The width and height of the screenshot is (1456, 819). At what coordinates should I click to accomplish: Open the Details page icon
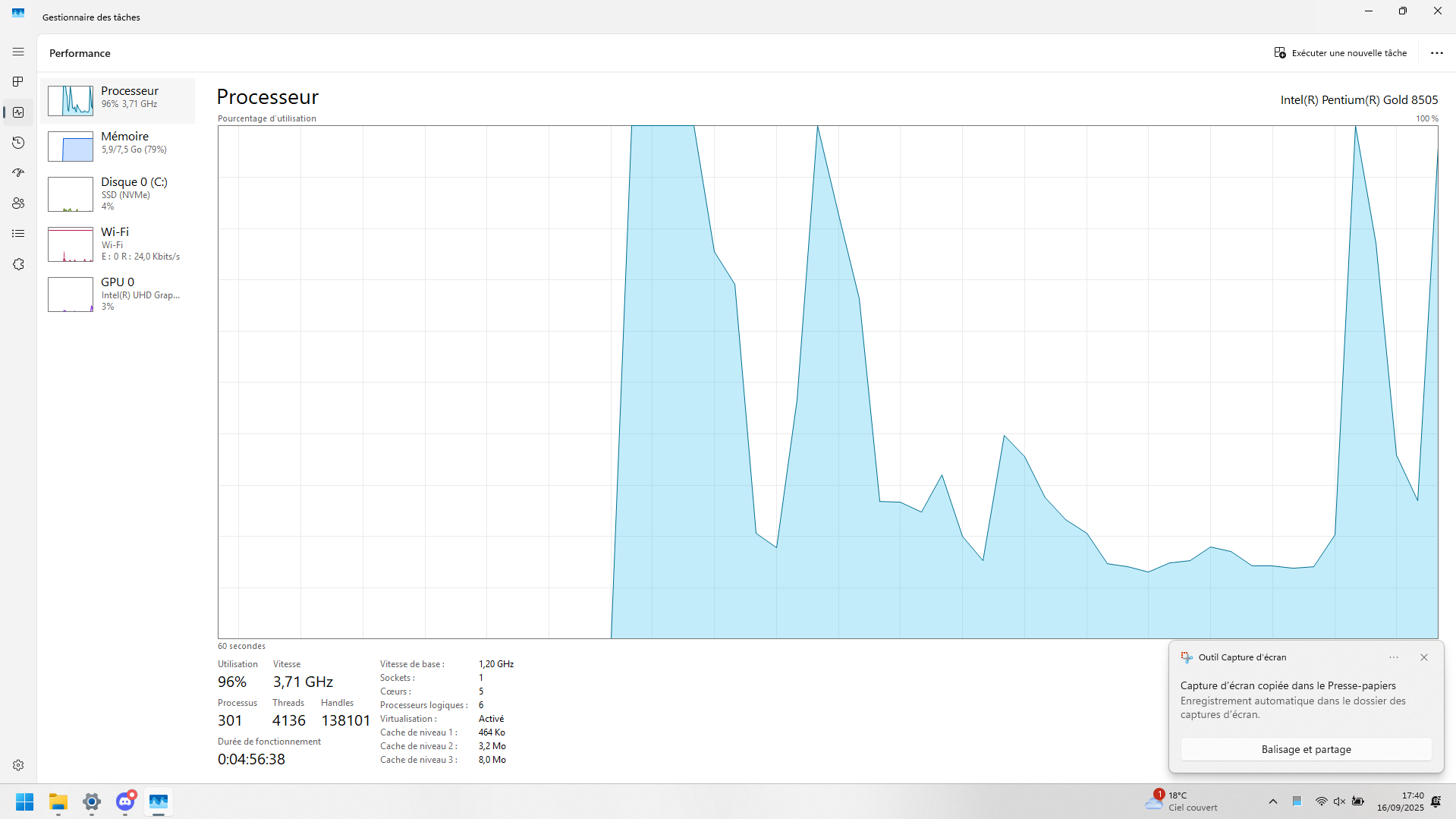tap(18, 234)
